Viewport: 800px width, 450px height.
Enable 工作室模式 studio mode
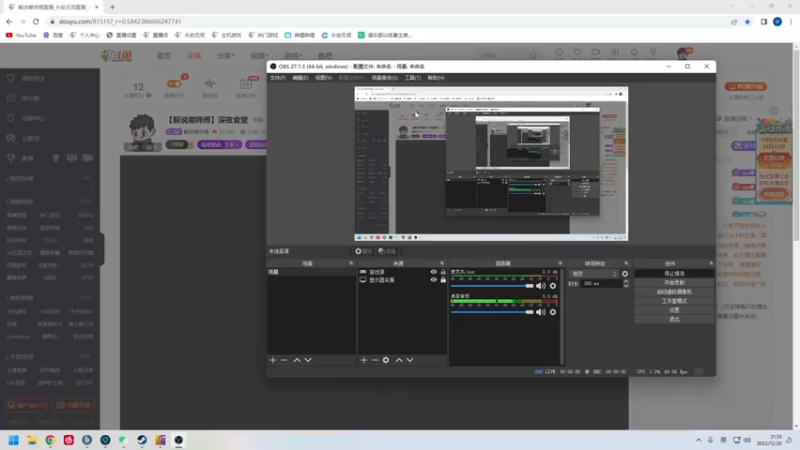click(674, 301)
